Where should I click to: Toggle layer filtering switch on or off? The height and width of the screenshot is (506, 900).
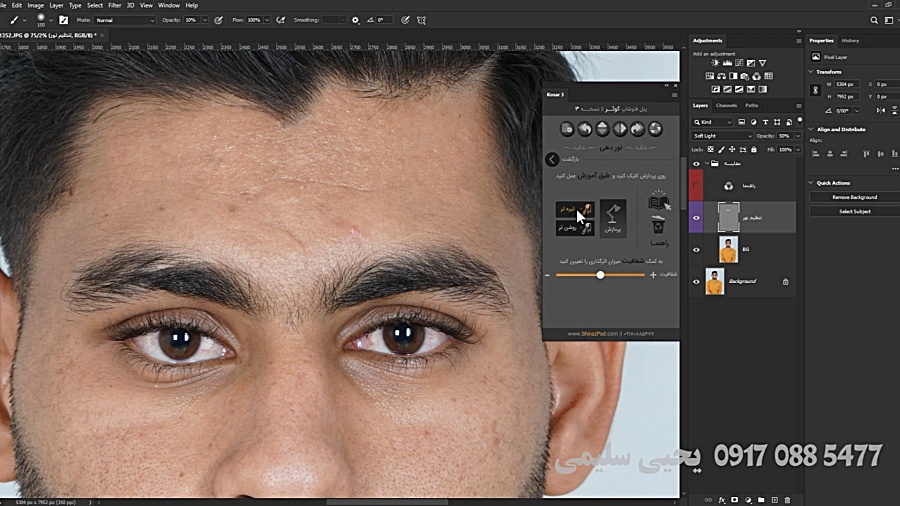800,121
